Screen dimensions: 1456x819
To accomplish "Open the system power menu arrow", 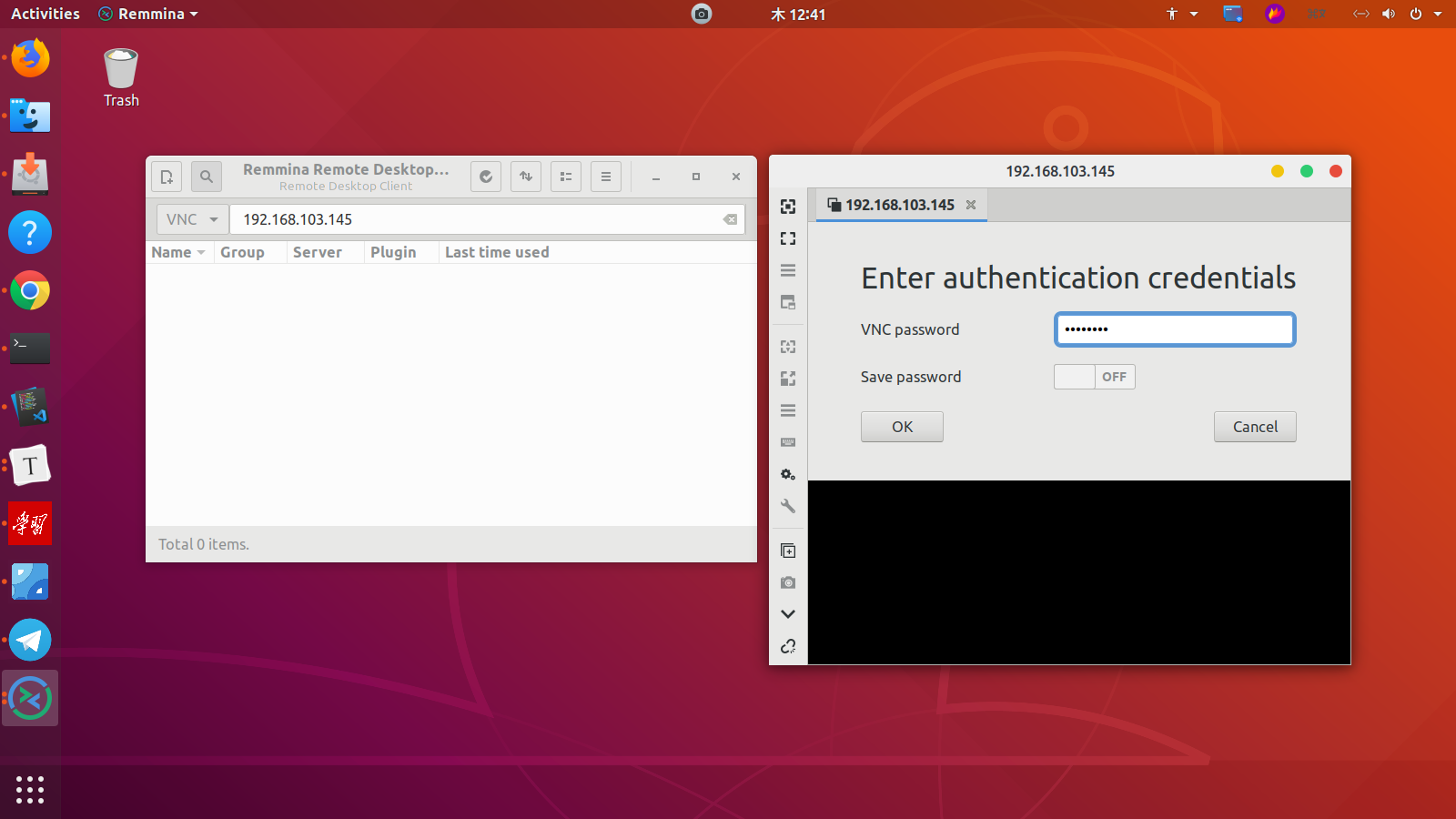I will 1438,14.
